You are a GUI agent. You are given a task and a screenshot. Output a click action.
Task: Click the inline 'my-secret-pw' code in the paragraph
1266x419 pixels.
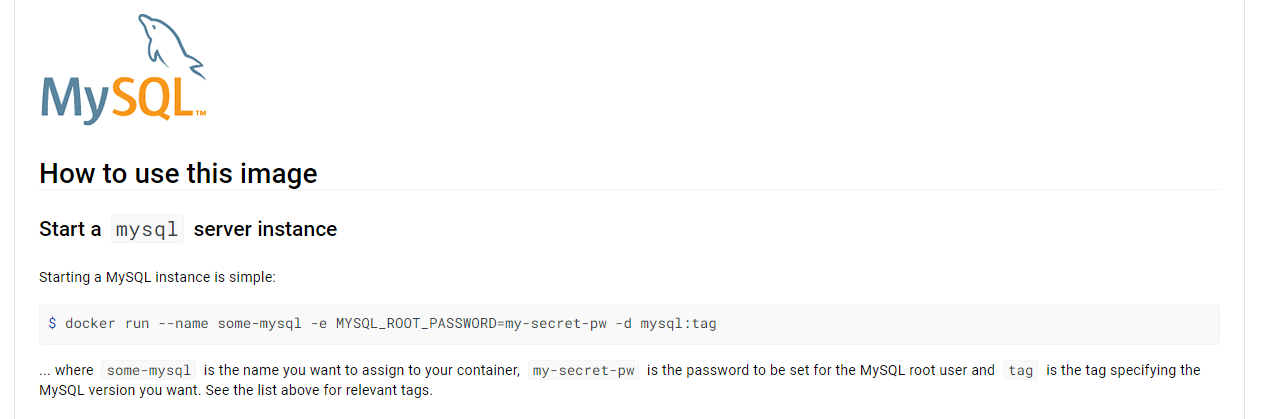click(584, 370)
